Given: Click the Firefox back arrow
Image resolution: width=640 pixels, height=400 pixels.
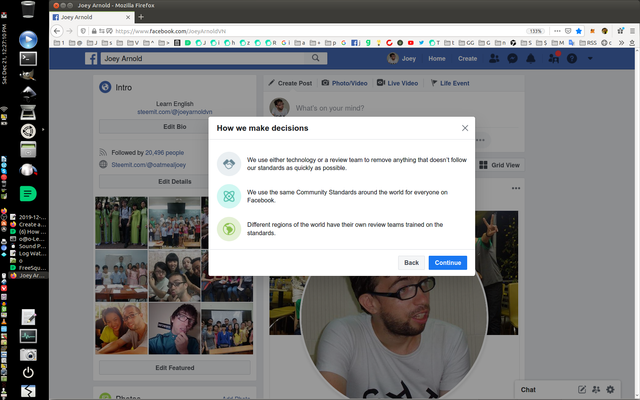Looking at the screenshot, I should [x=57, y=31].
